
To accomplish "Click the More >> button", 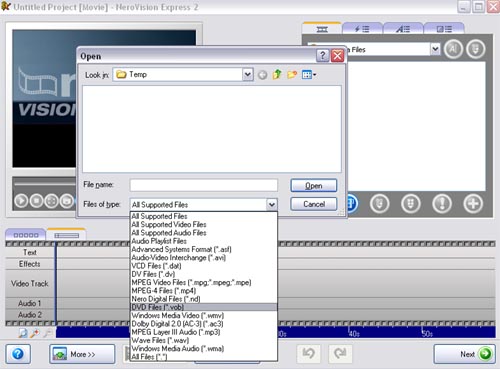I will [x=82, y=354].
